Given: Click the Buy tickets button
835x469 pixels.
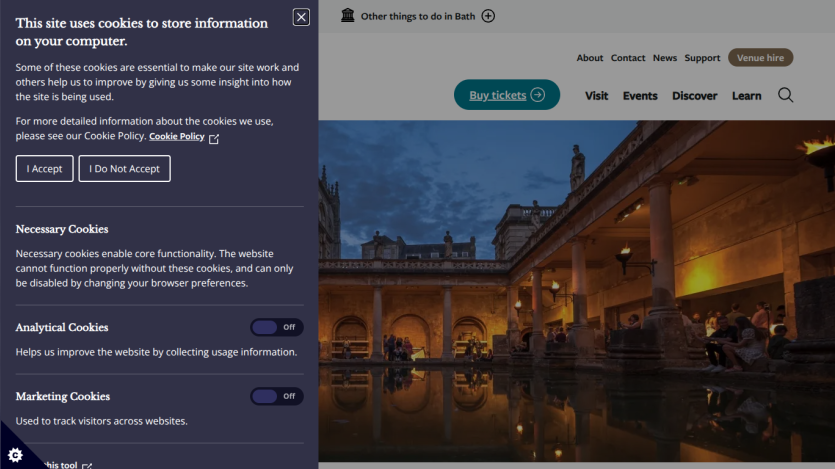Looking at the screenshot, I should [x=506, y=95].
